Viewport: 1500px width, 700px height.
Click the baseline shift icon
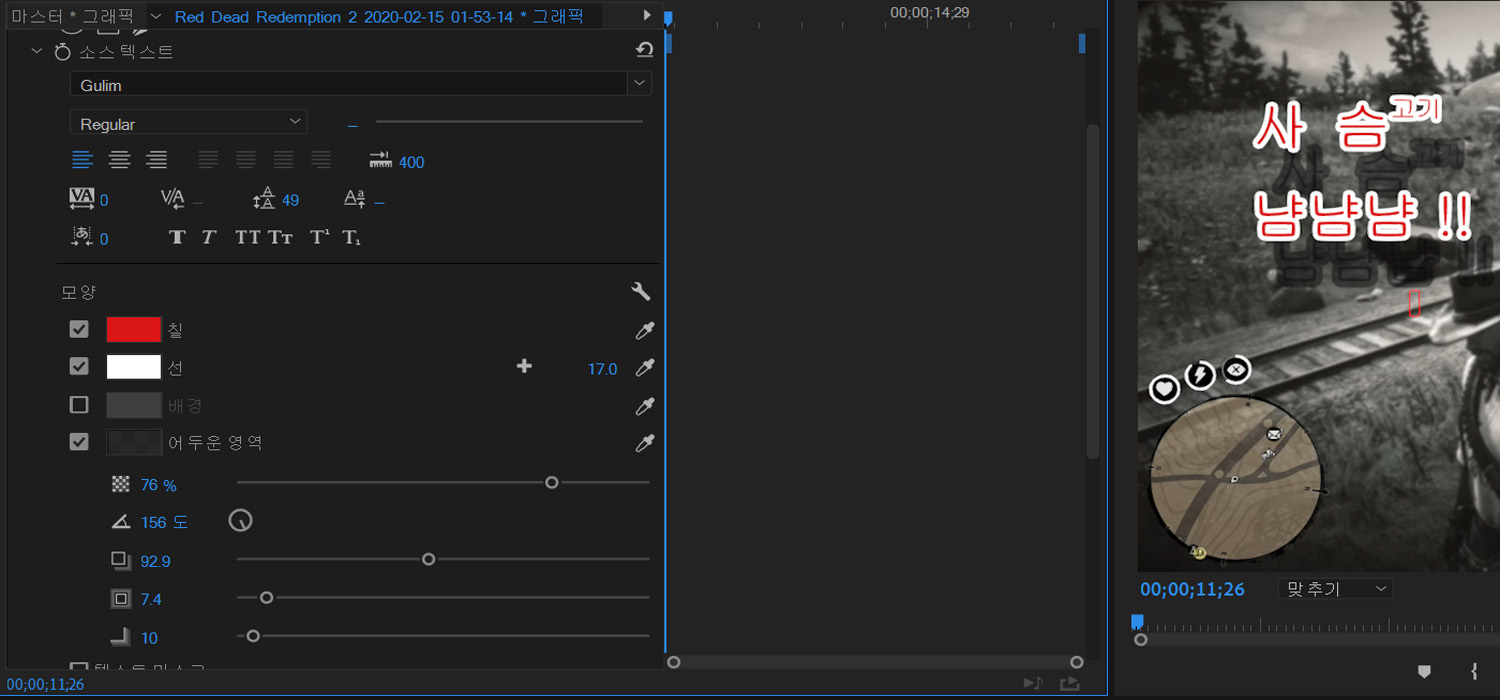[355, 199]
